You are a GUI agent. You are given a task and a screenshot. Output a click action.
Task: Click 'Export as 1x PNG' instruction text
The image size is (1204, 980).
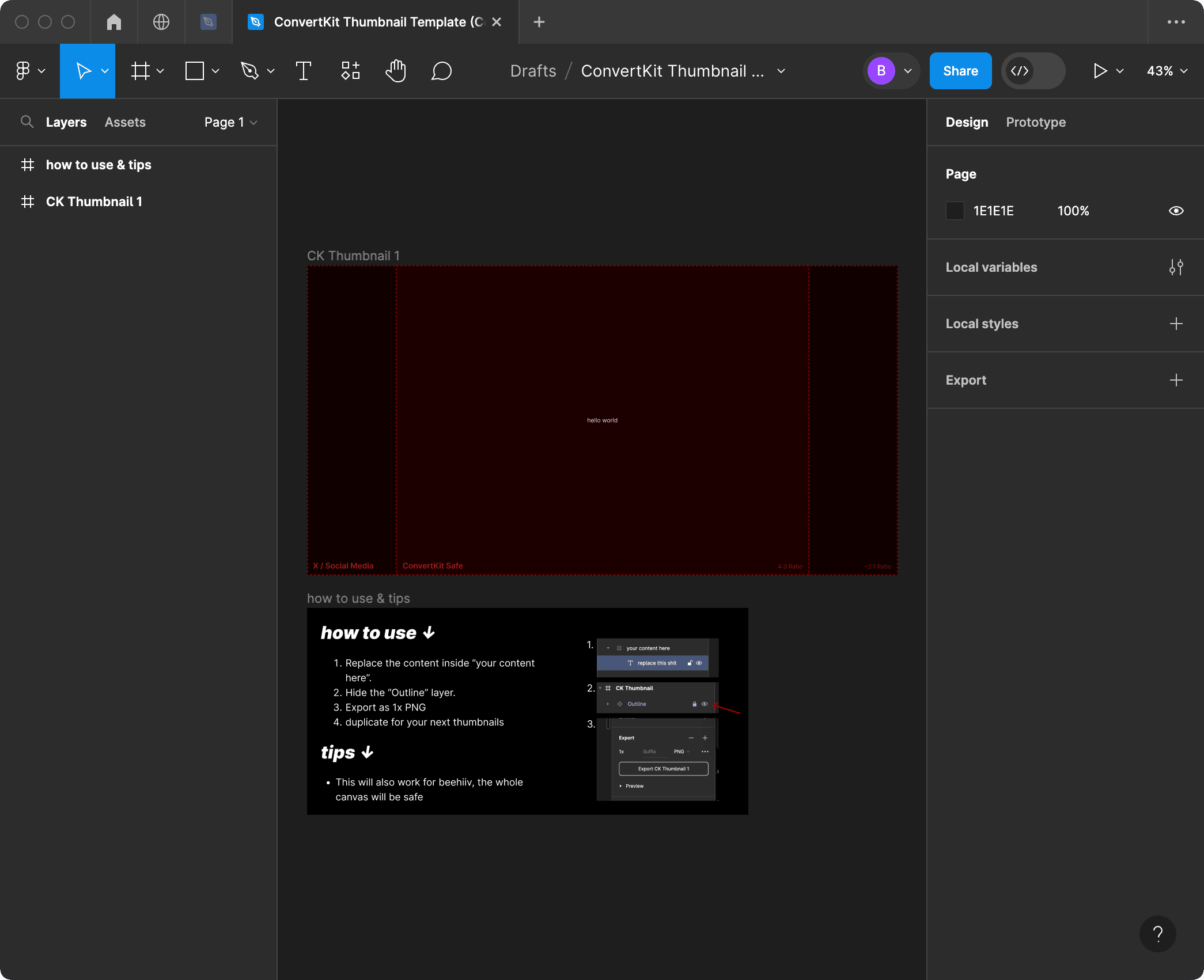point(385,707)
